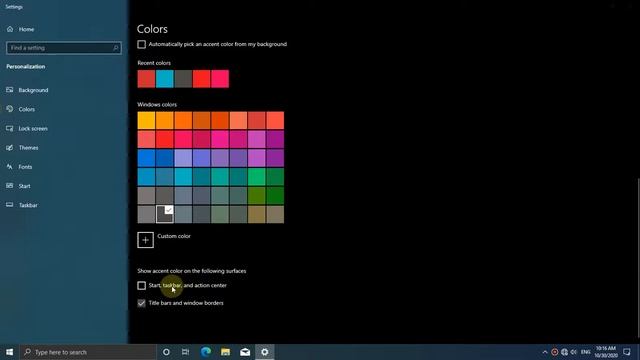Click the search magnifier in Find a setting

pos(116,48)
